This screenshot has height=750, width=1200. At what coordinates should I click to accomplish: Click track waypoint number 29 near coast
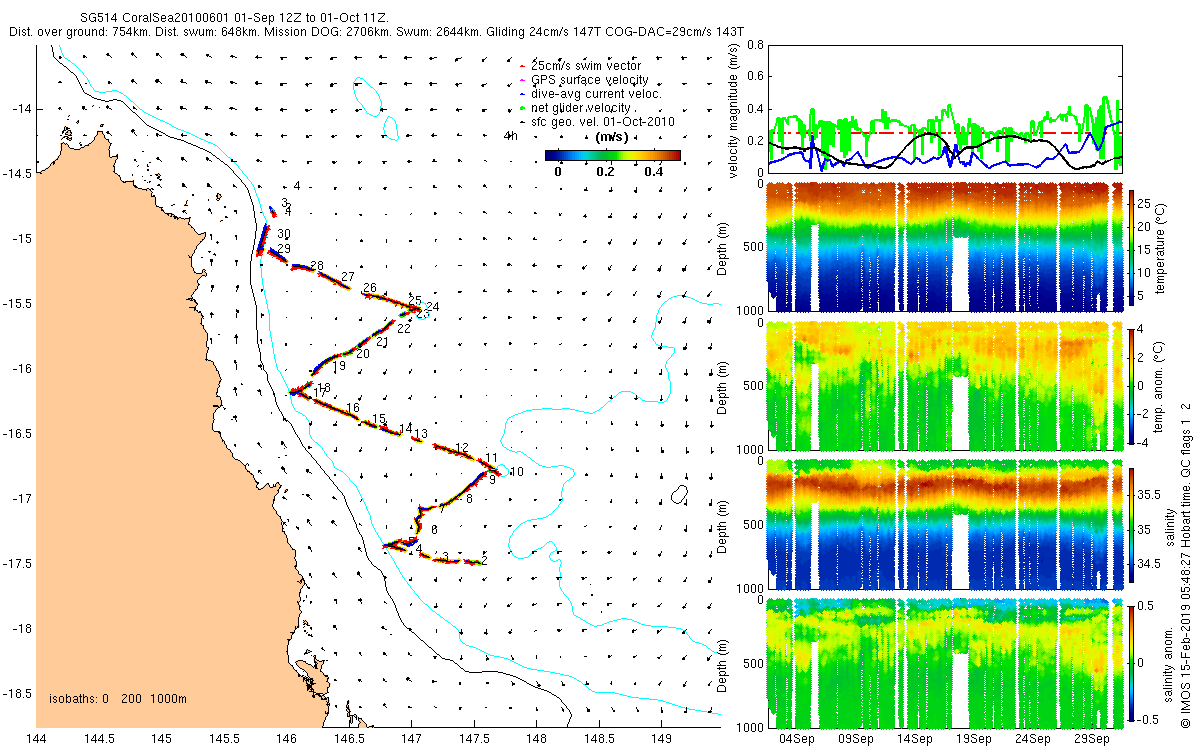coord(284,248)
